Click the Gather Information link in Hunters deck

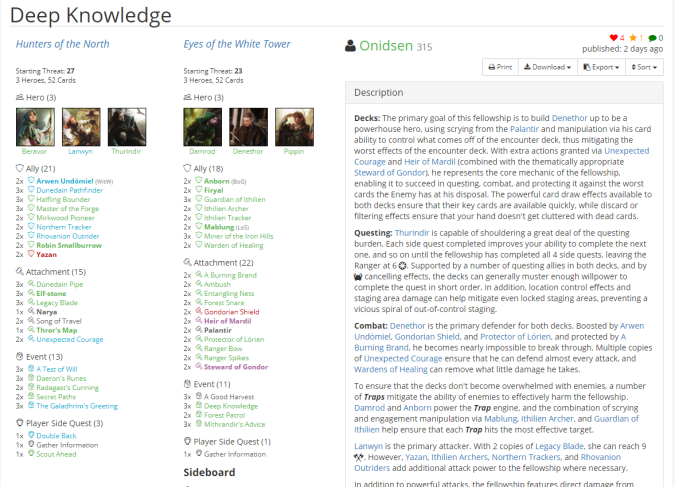click(x=67, y=445)
